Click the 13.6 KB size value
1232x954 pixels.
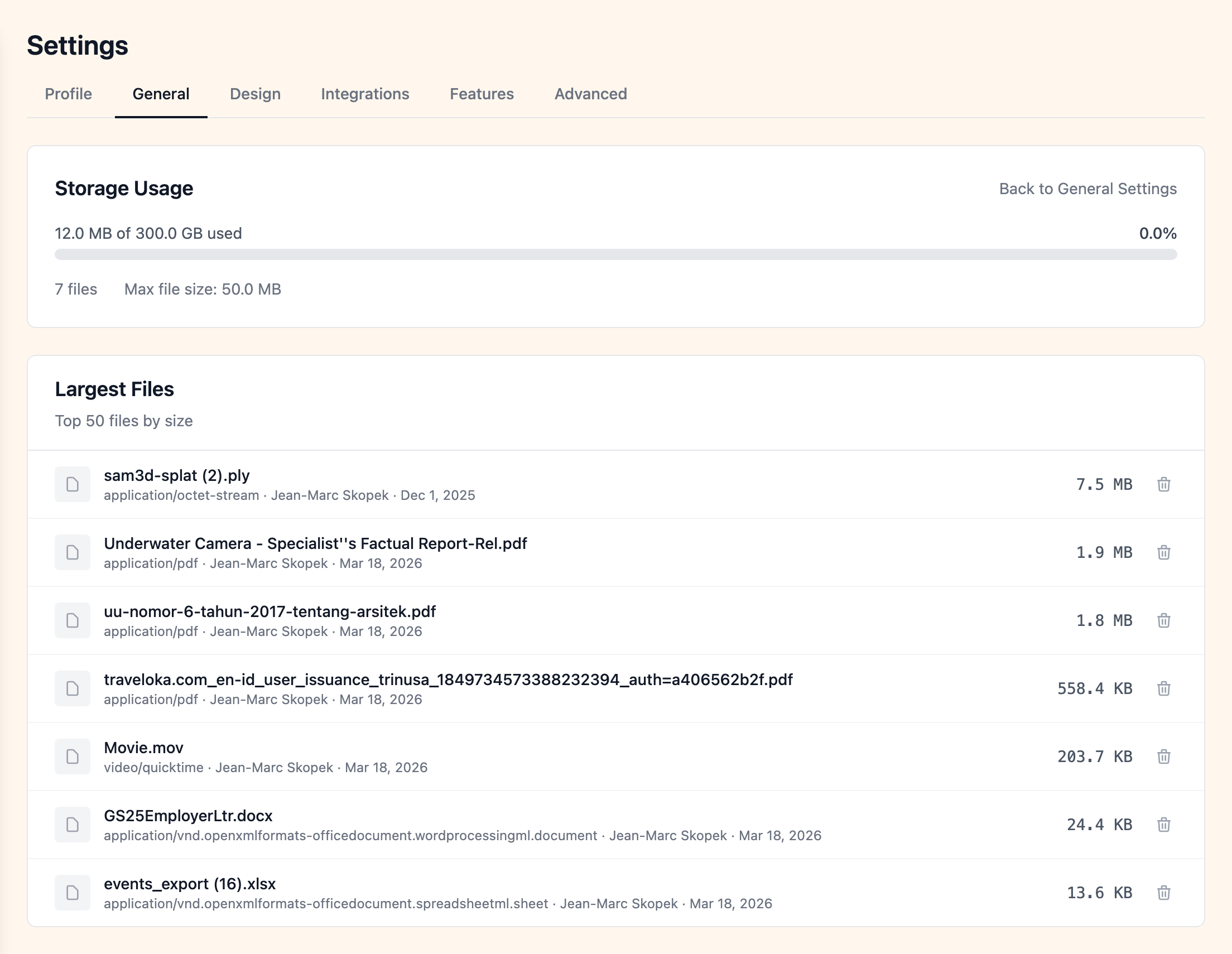(1099, 893)
